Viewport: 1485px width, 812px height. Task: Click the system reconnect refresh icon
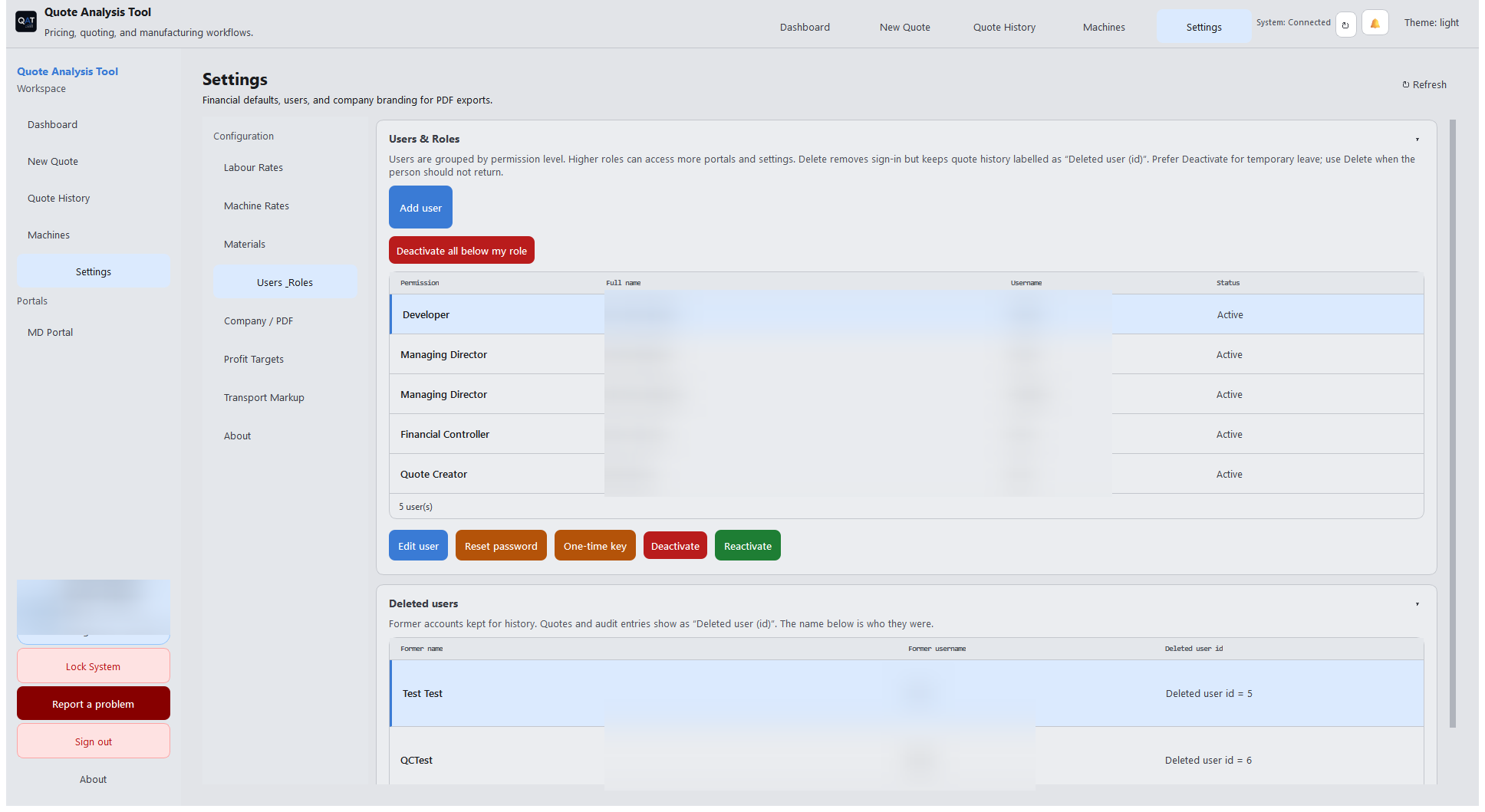pos(1345,25)
